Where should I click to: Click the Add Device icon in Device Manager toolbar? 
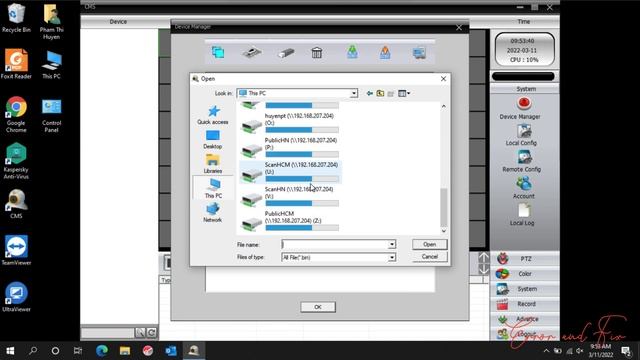[251, 53]
